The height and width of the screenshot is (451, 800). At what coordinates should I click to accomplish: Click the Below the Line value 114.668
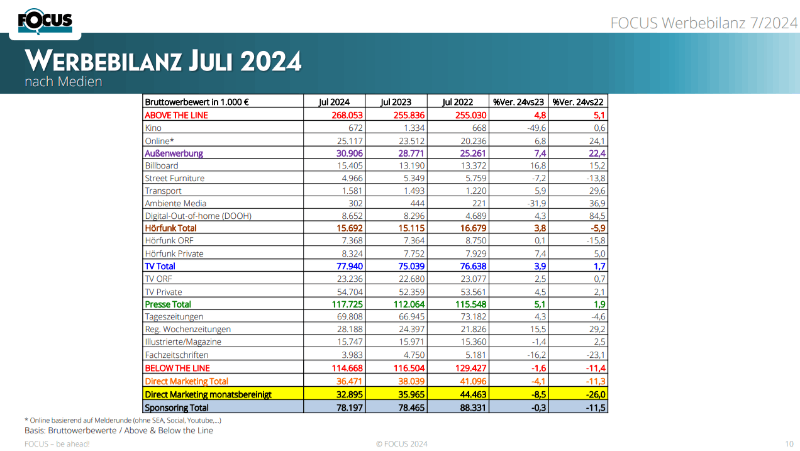tap(347, 368)
